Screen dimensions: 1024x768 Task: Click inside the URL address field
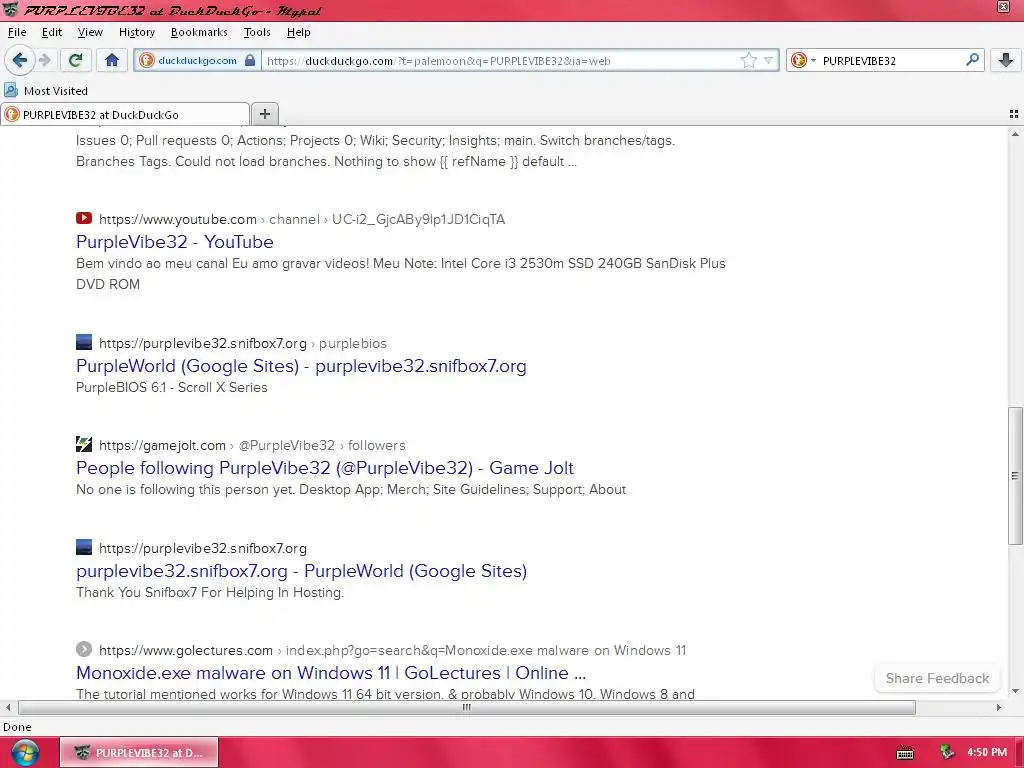coord(500,61)
